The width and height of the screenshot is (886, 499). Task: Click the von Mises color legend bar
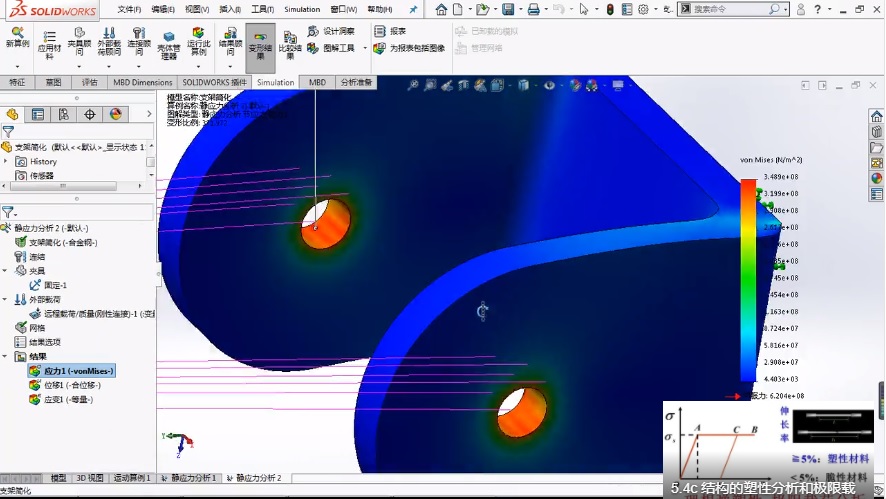tap(748, 280)
